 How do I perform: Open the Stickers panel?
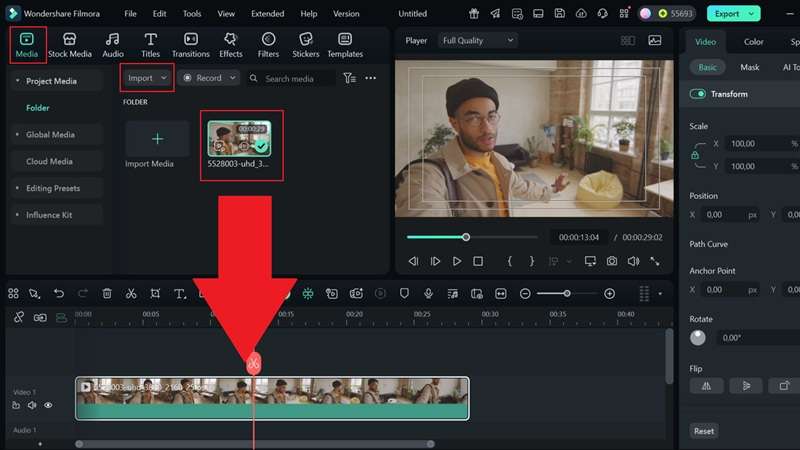(x=306, y=45)
